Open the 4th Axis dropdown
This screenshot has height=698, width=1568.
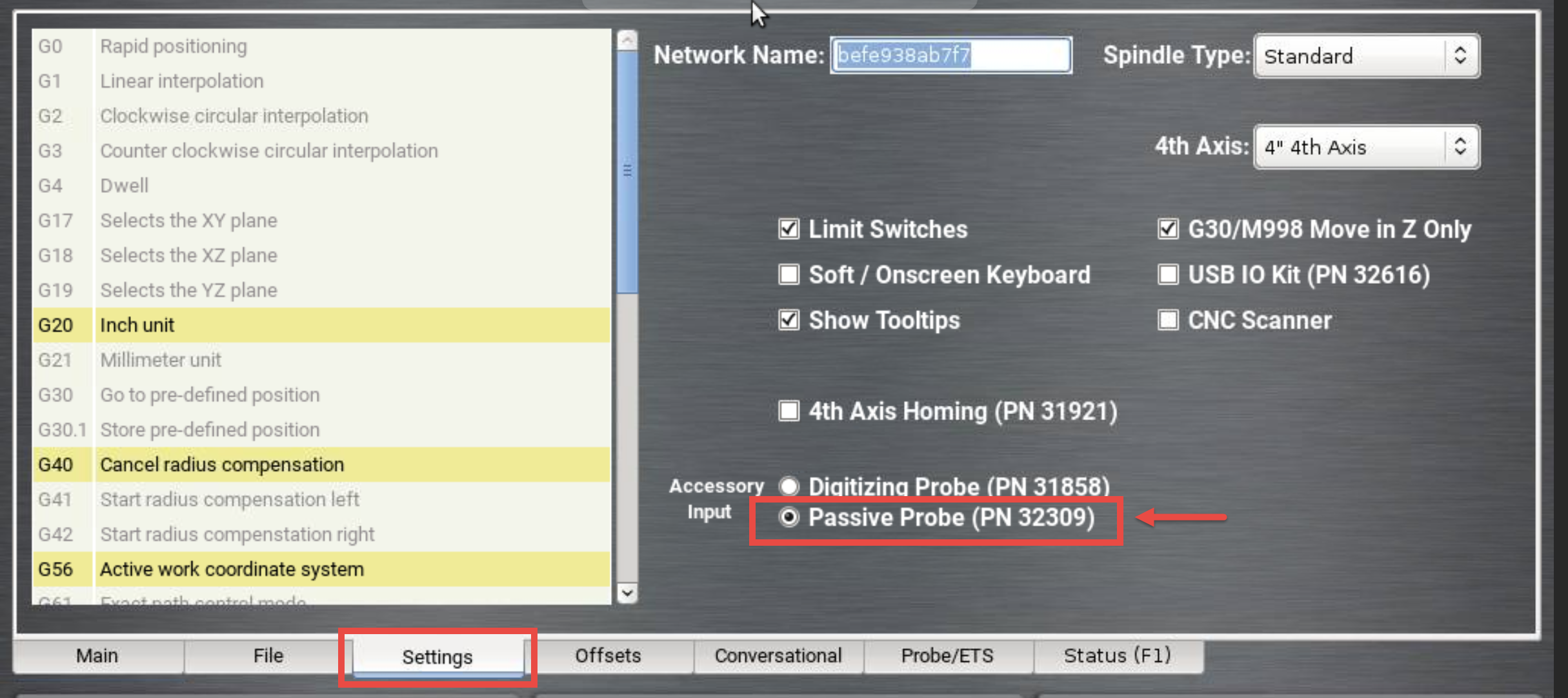click(x=1366, y=147)
